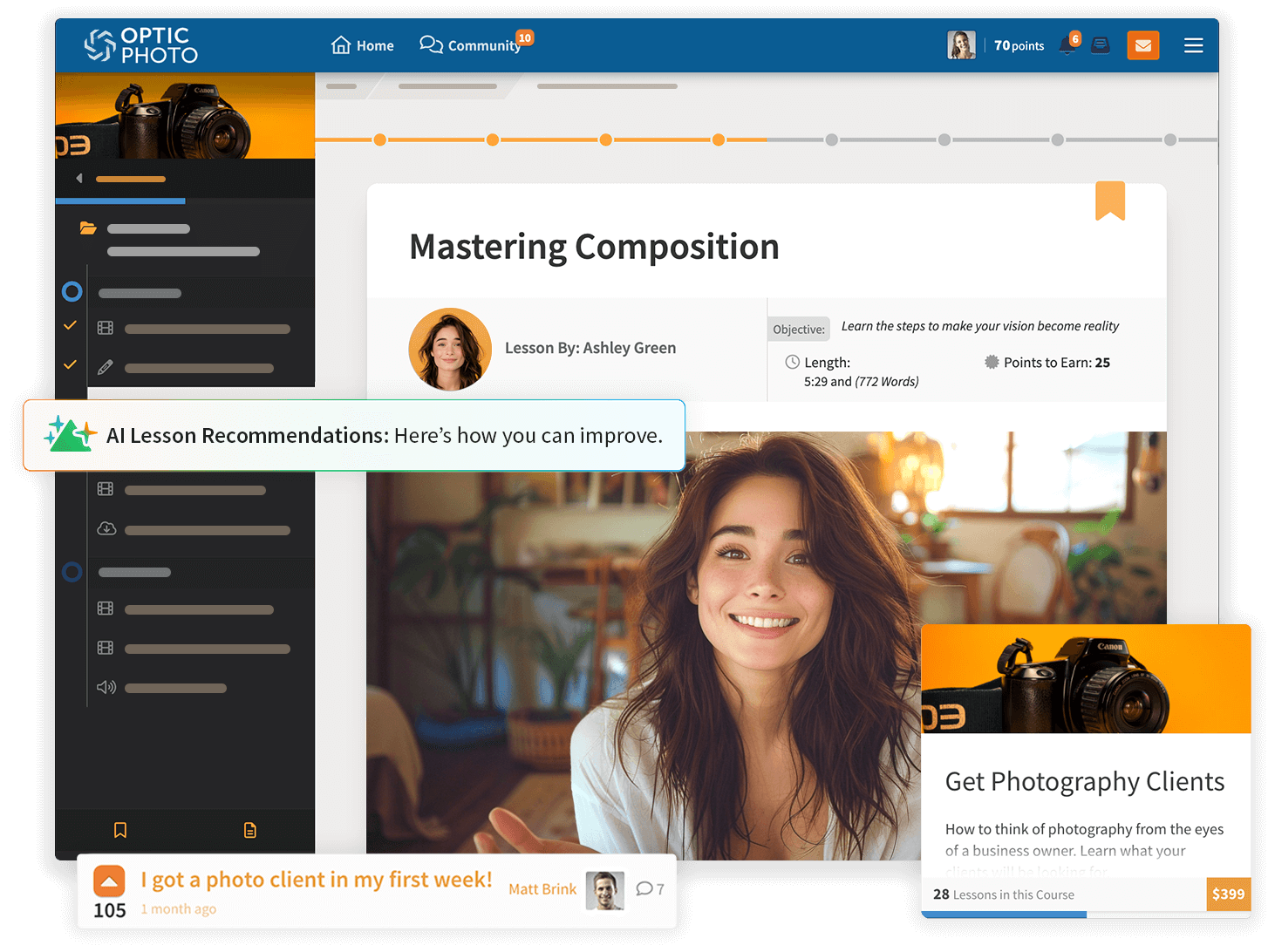Click the Points to Earn badge icon
1275x952 pixels.
992,362
